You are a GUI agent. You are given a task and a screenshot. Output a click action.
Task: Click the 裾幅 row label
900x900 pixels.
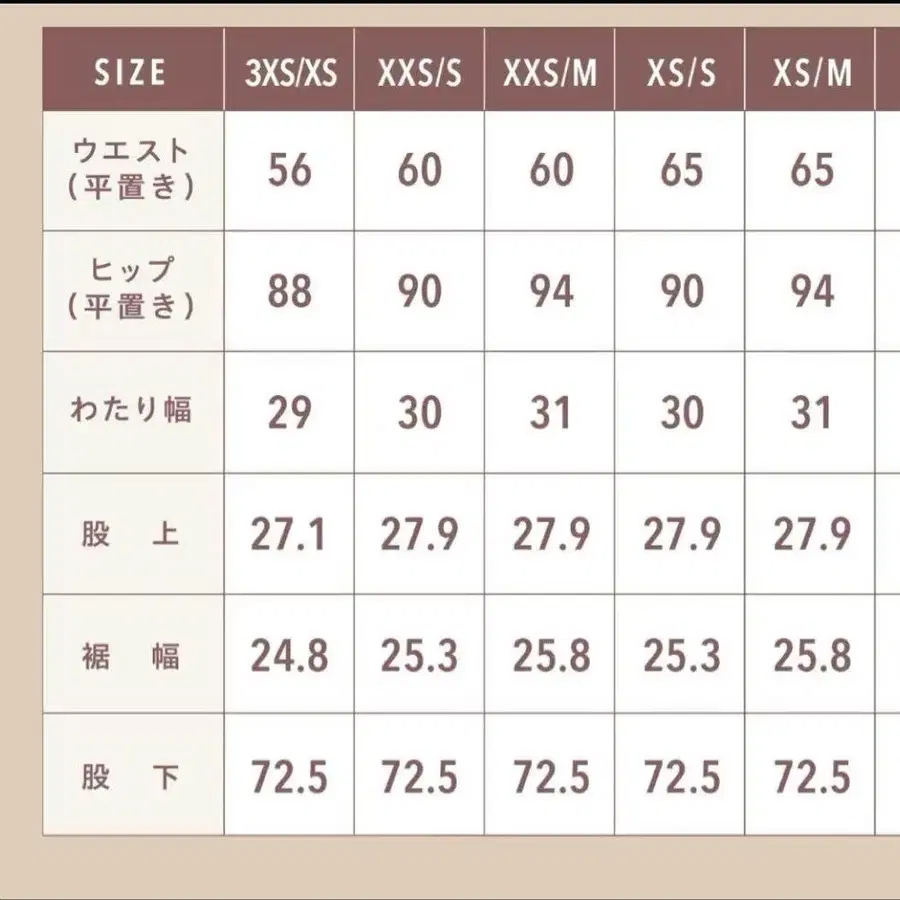(131, 656)
